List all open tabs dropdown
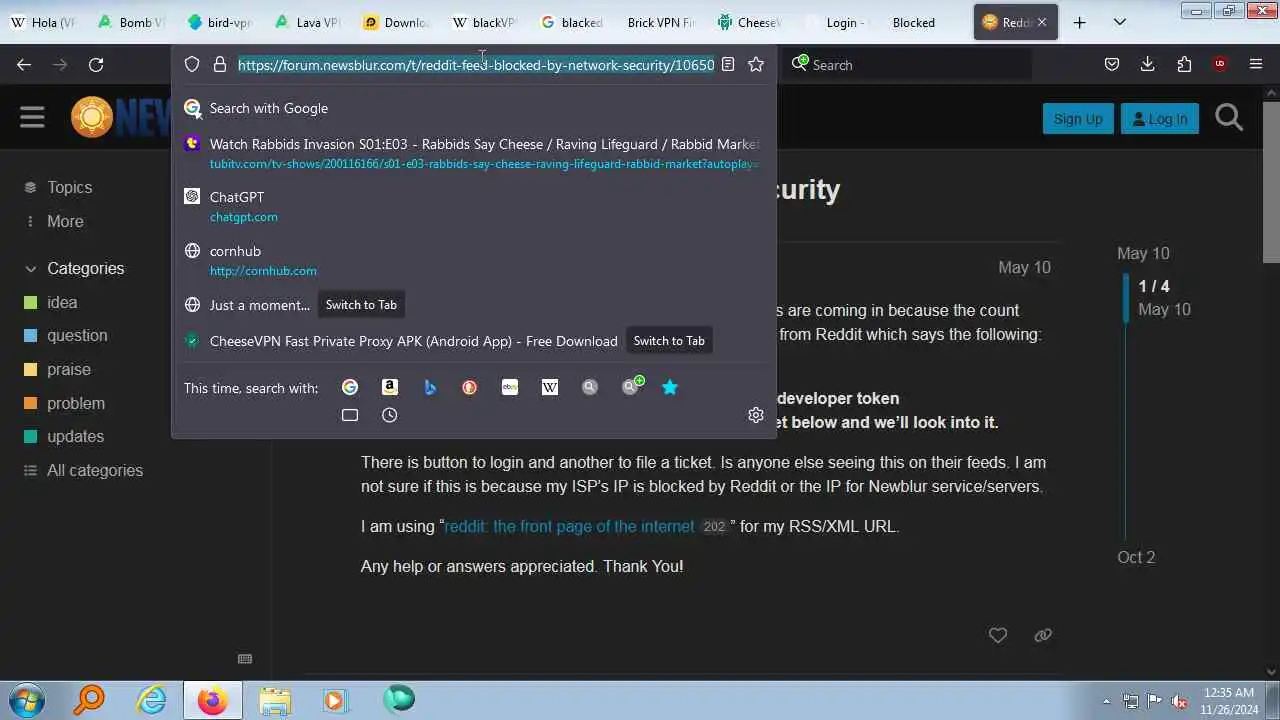Viewport: 1280px width, 720px height. [1120, 22]
